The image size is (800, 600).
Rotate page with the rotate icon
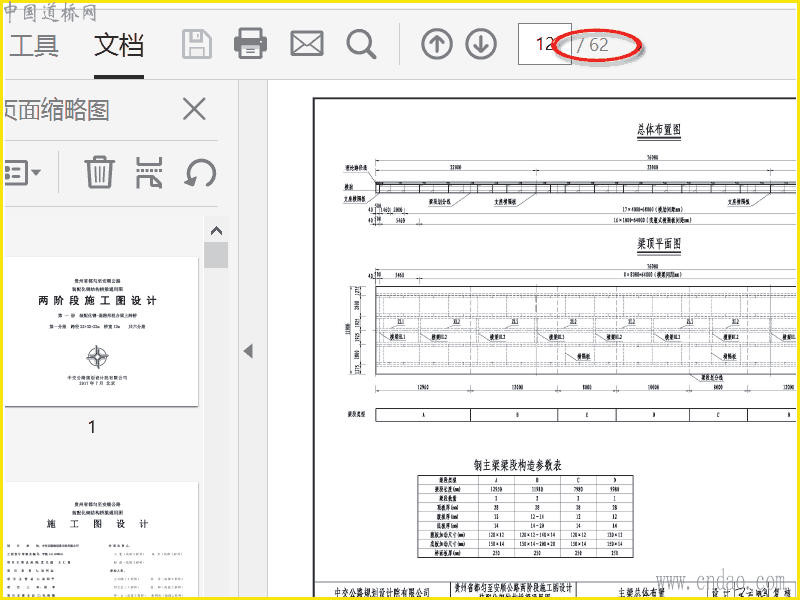[x=200, y=172]
